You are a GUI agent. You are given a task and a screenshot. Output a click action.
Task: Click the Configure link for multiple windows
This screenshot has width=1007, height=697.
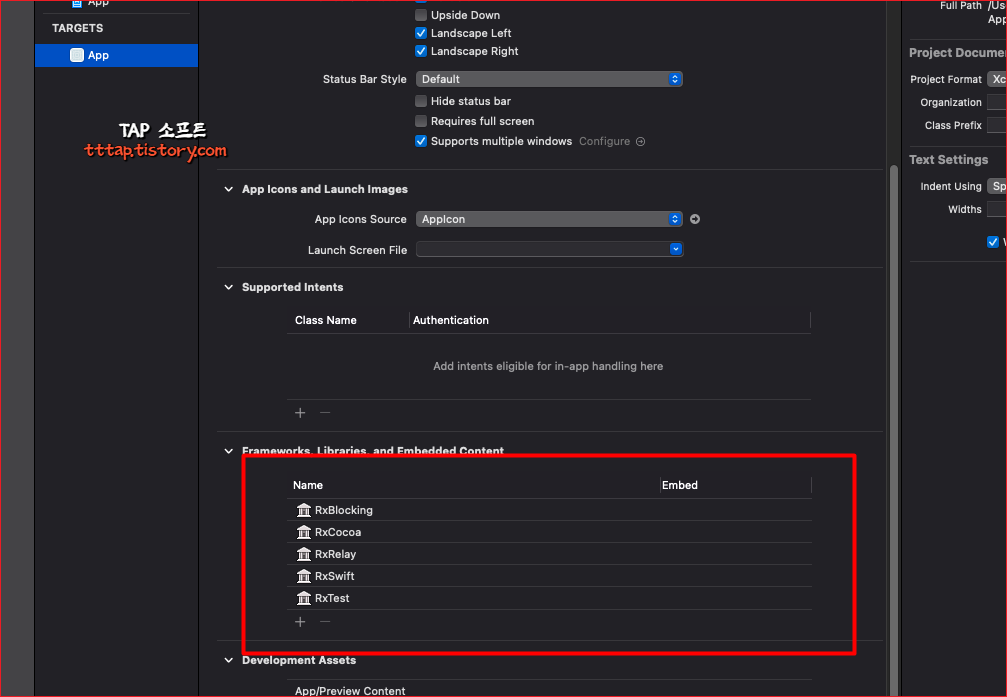pyautogui.click(x=611, y=141)
